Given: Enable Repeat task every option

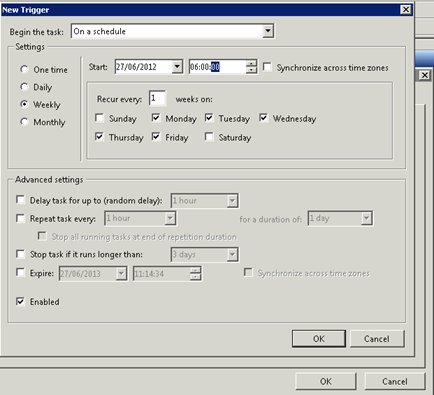Looking at the screenshot, I should [20, 218].
